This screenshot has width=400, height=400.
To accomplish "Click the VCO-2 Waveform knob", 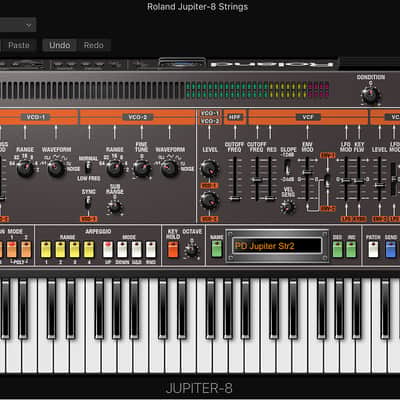I will point(170,168).
